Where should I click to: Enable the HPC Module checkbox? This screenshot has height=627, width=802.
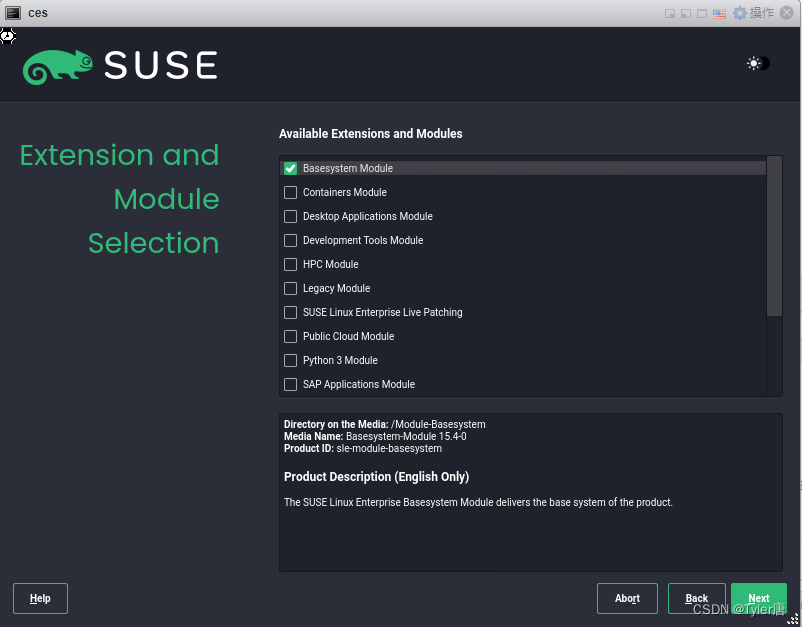(290, 264)
